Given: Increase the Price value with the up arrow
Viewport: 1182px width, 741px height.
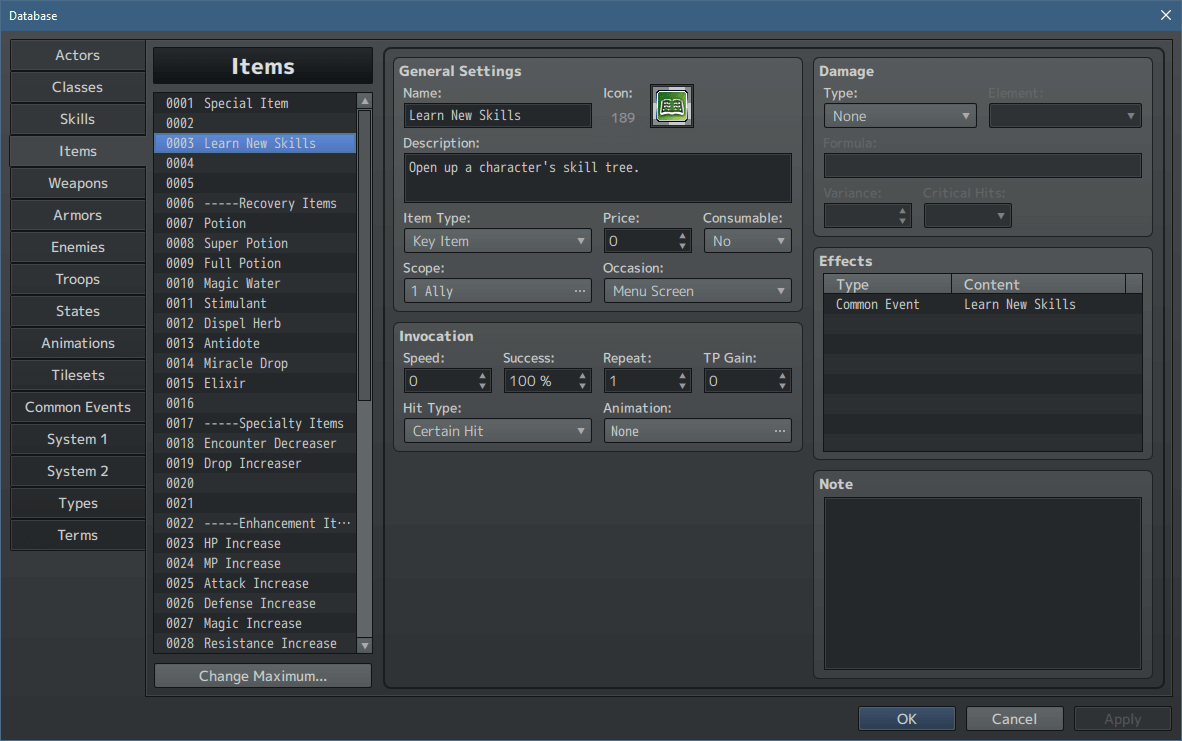Looking at the screenshot, I should [x=682, y=236].
